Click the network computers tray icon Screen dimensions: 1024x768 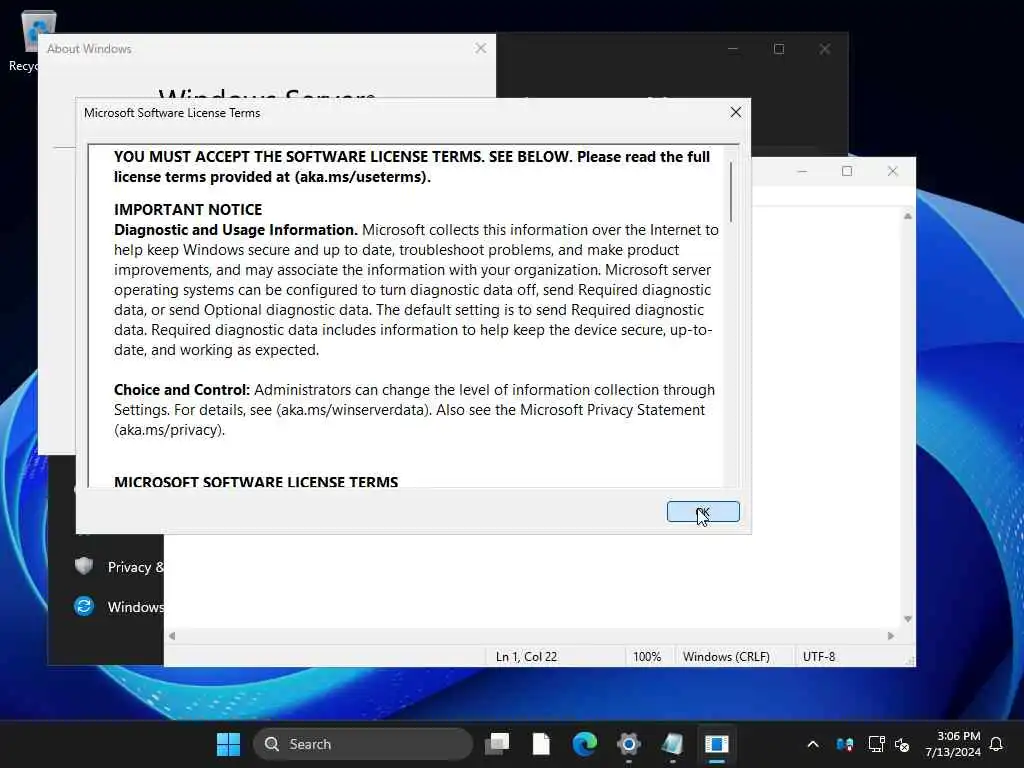[844, 744]
